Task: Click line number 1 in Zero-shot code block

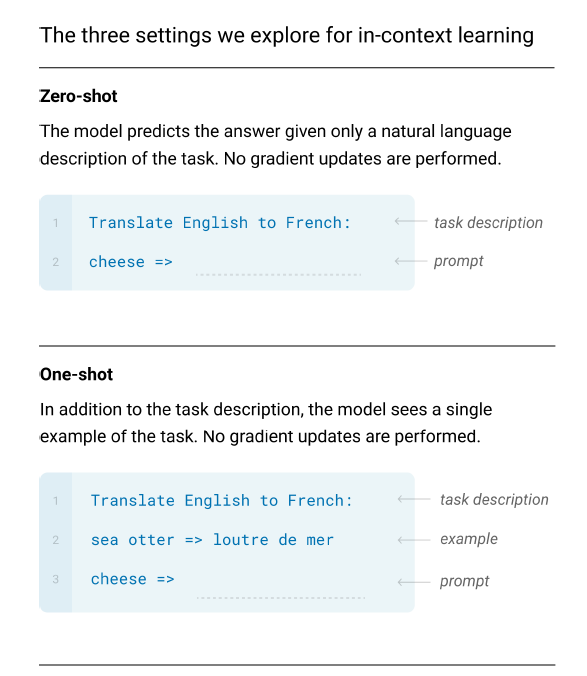Action: click(x=56, y=223)
